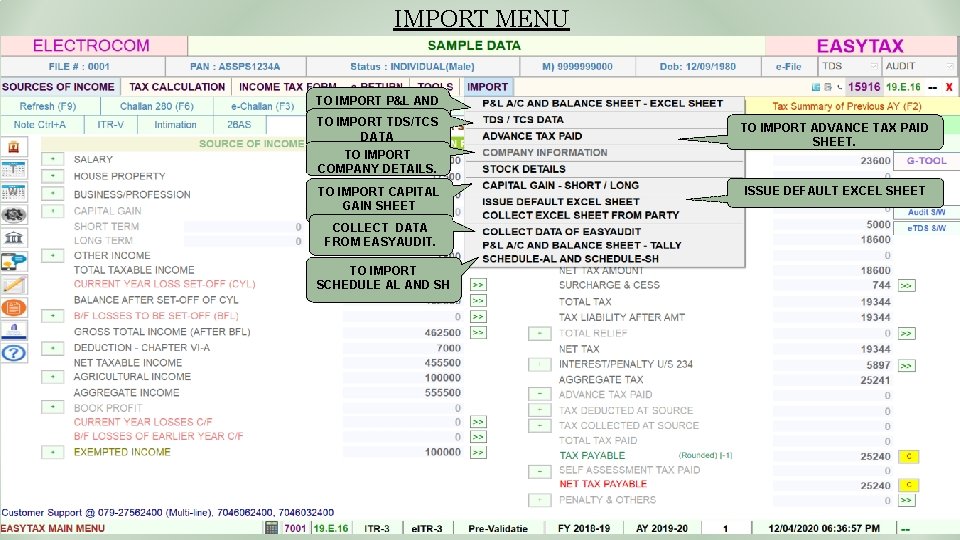The height and width of the screenshot is (540, 960).
Task: Select Advance Tax Paid import option
Action: point(604,136)
